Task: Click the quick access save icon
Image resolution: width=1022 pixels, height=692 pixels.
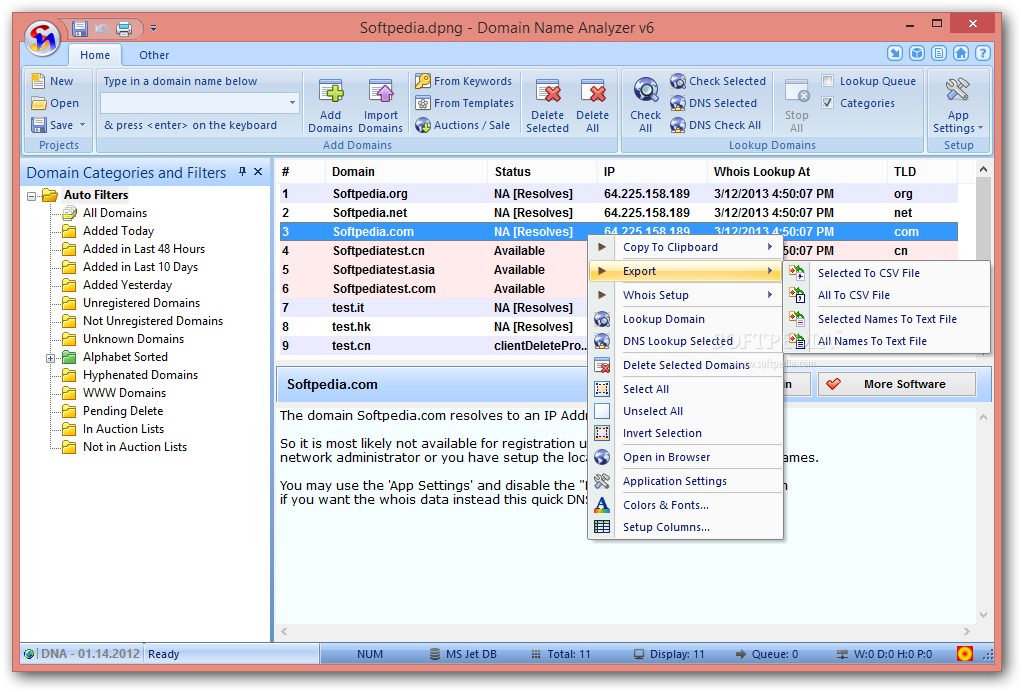Action: 80,28
